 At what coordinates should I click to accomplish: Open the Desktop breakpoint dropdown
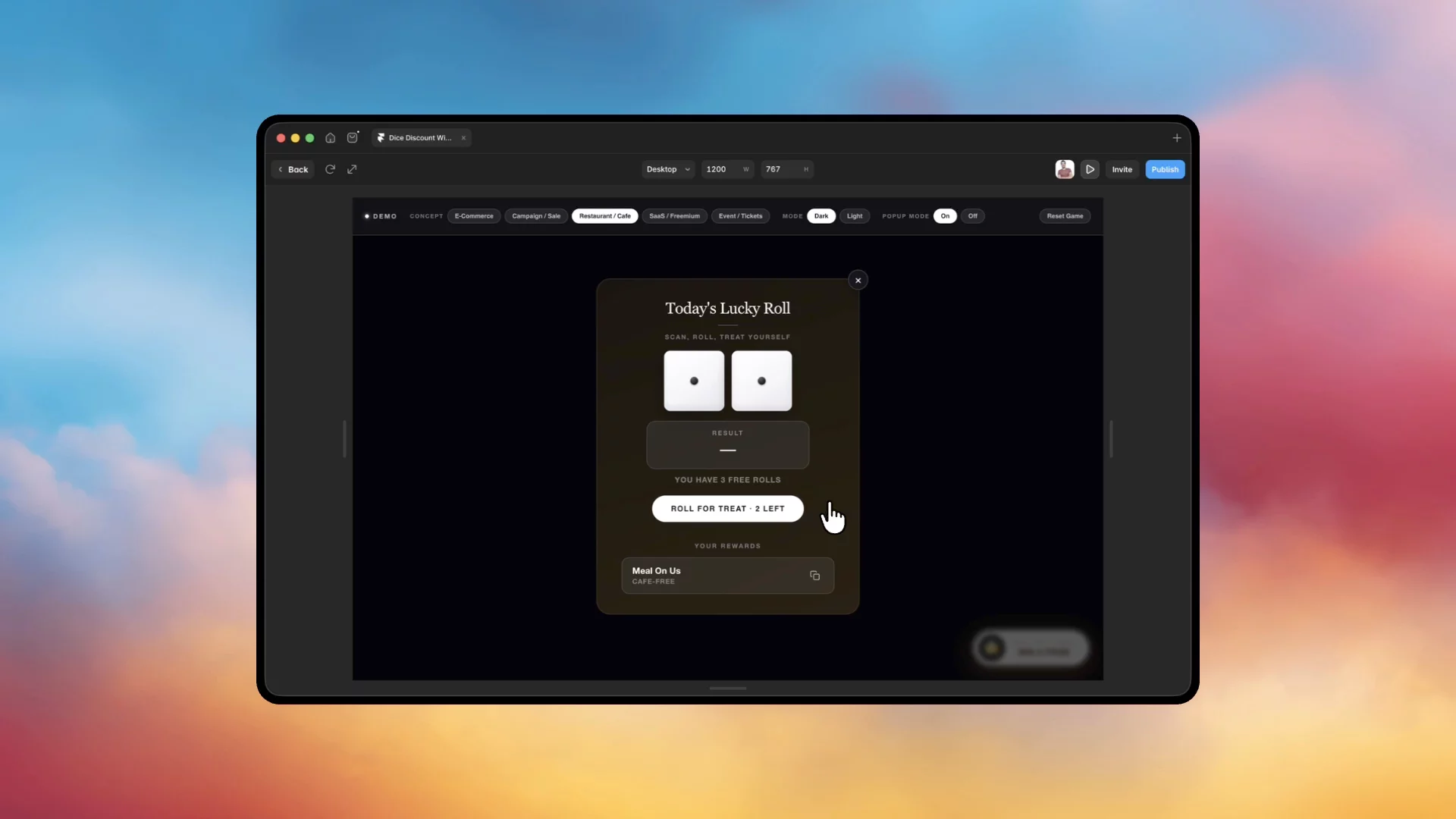pos(668,169)
